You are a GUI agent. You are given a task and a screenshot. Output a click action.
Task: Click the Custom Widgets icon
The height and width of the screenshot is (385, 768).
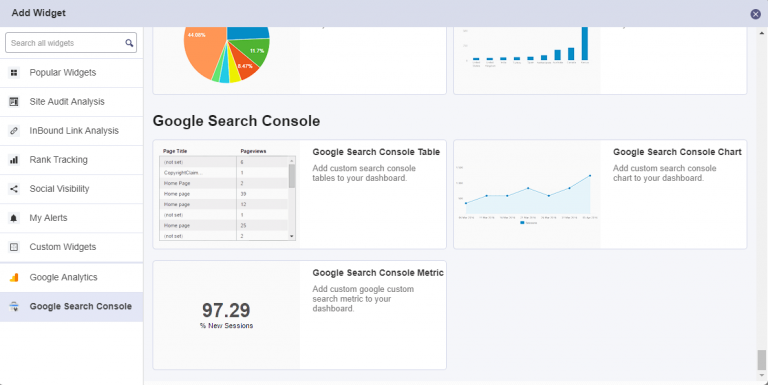(14, 247)
